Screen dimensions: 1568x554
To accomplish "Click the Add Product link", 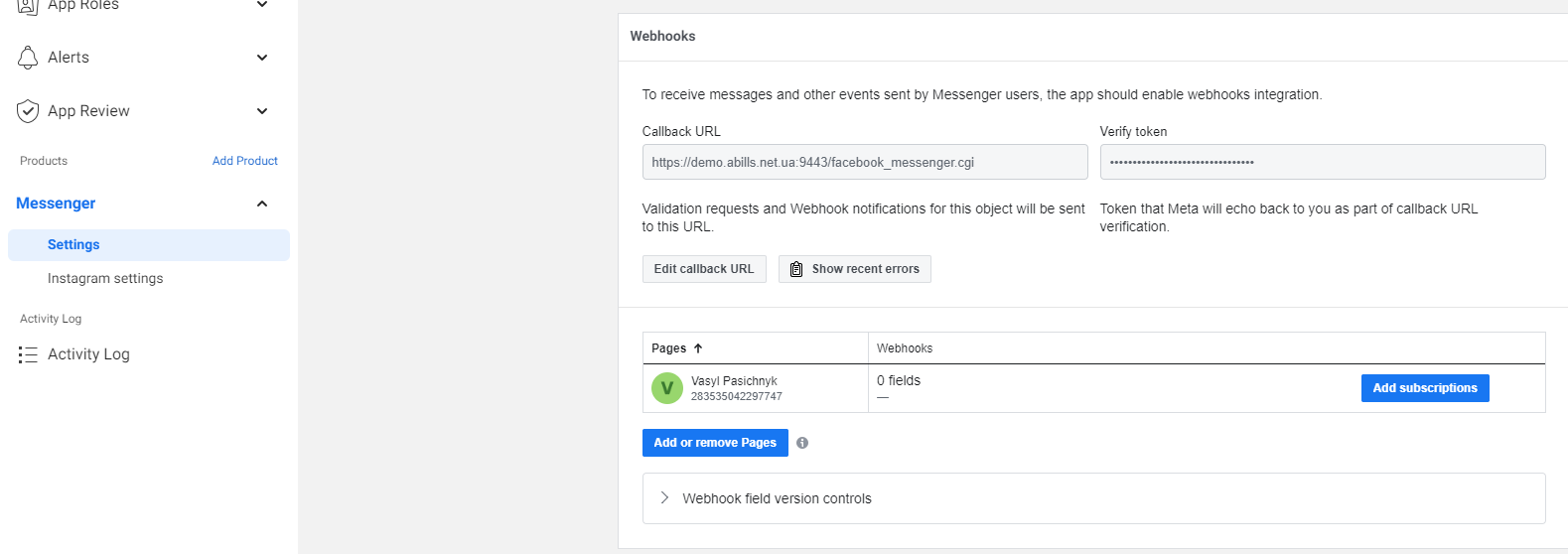I will click(244, 161).
